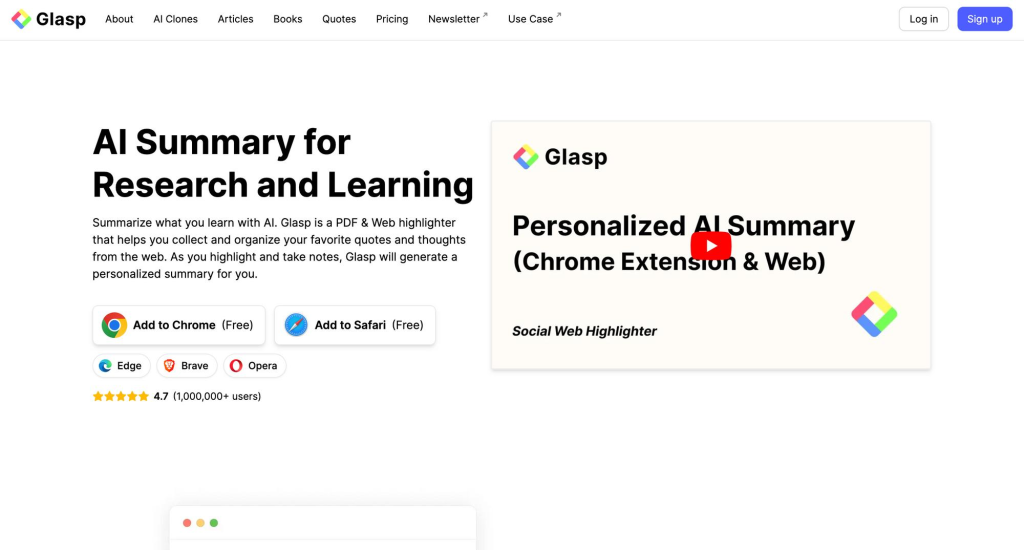View the Pricing page
Screen dimensions: 1024x550
392,19
